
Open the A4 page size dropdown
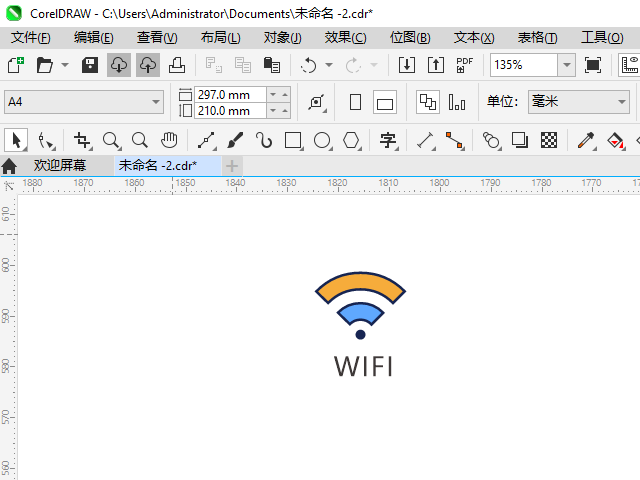pos(84,102)
